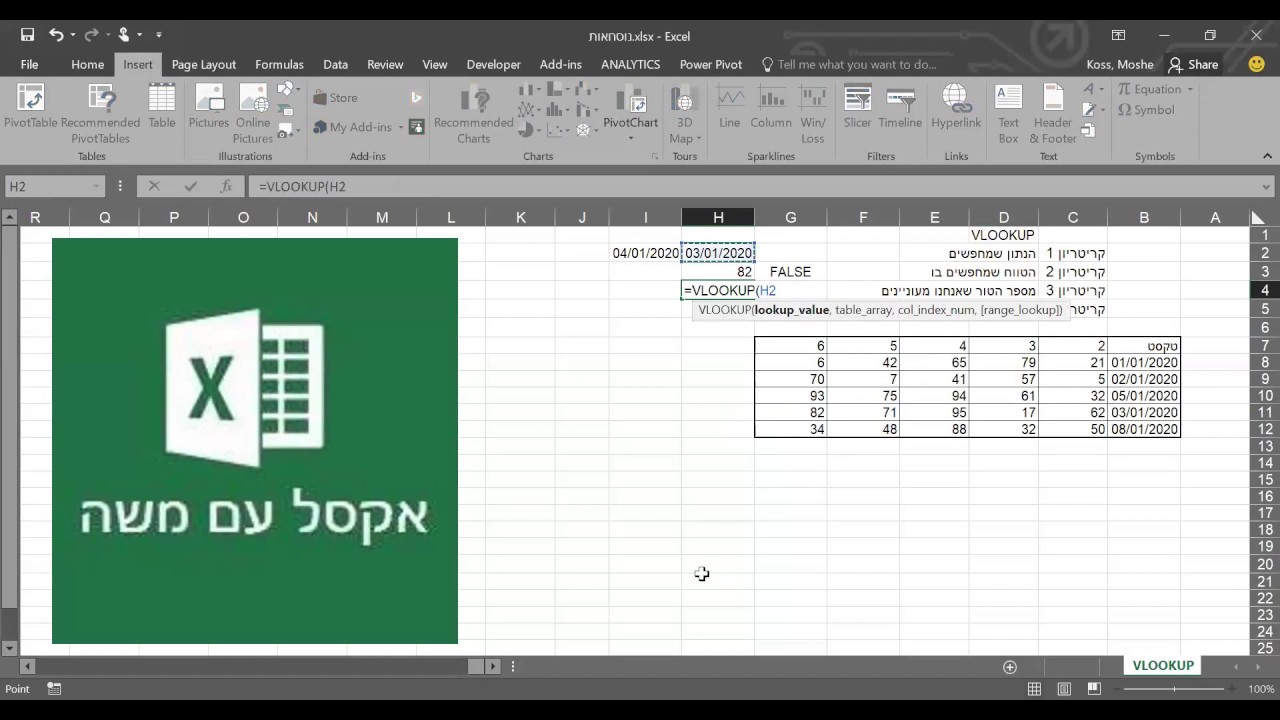Confirm the formula with the checkmark
The width and height of the screenshot is (1280, 720).
[x=191, y=186]
